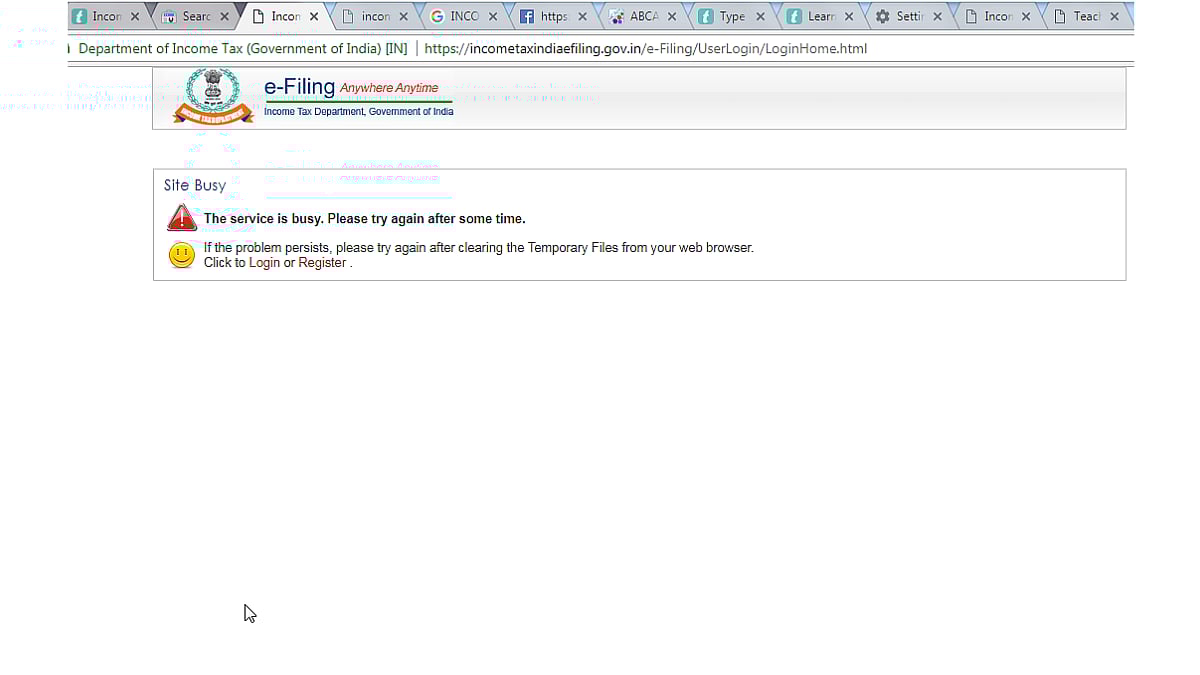Close the Google INCO tab
The width and height of the screenshot is (1200, 675).
(x=493, y=17)
